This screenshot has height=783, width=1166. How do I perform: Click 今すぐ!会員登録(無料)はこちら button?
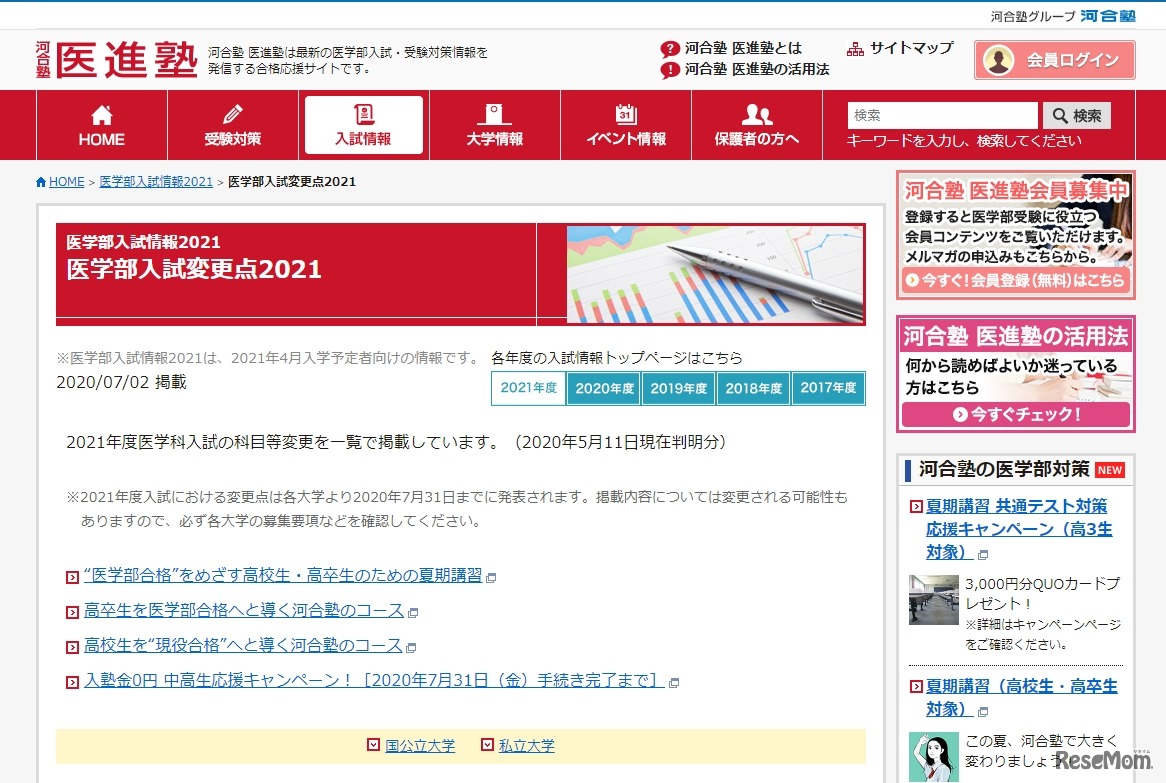[1016, 280]
